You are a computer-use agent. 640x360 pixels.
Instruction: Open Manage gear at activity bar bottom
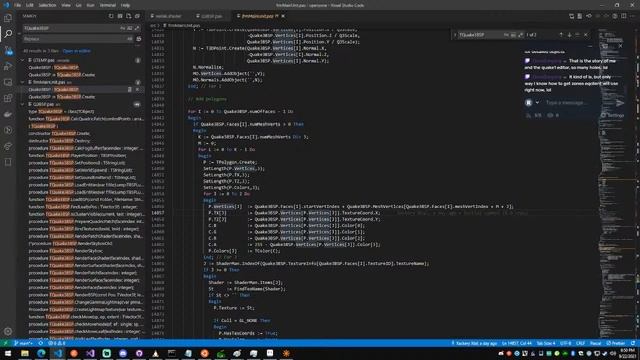tap(8, 331)
